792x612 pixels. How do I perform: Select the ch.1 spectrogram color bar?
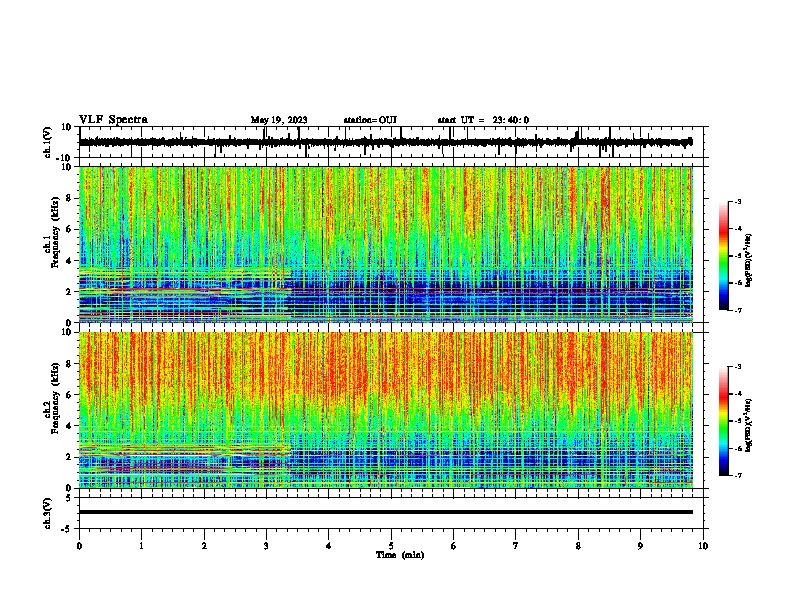(724, 256)
